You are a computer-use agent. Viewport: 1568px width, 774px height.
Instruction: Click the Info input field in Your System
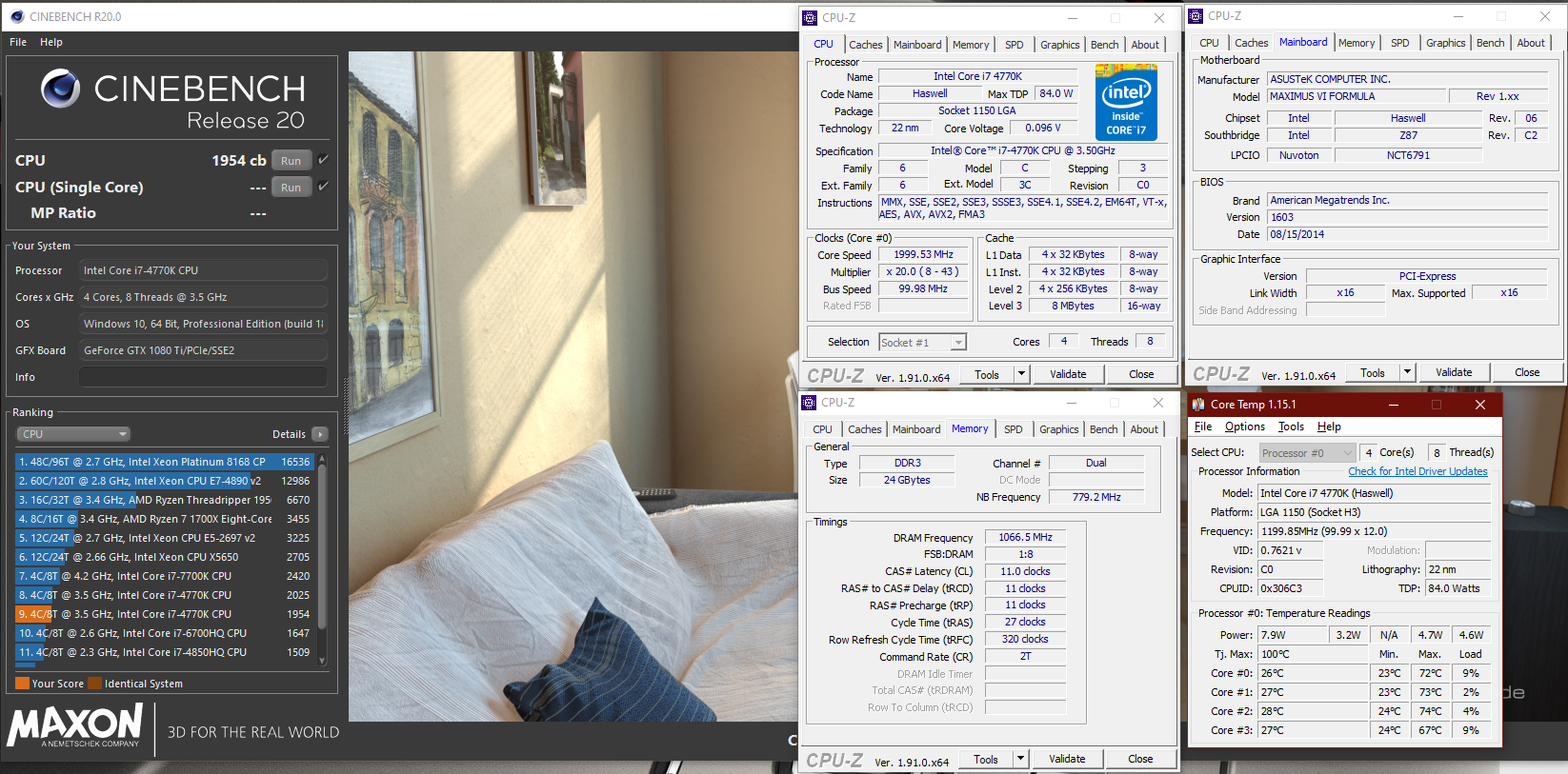coord(203,377)
